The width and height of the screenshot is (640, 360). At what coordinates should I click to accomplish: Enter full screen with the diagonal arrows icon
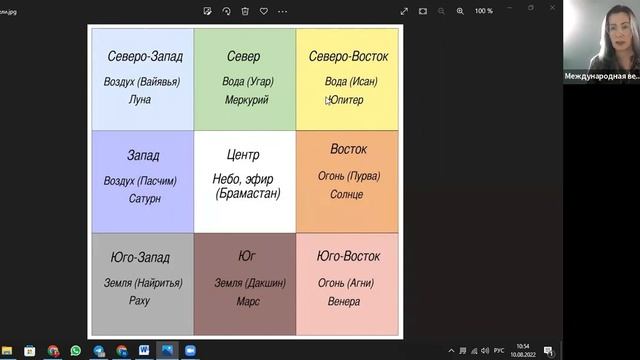(404, 11)
